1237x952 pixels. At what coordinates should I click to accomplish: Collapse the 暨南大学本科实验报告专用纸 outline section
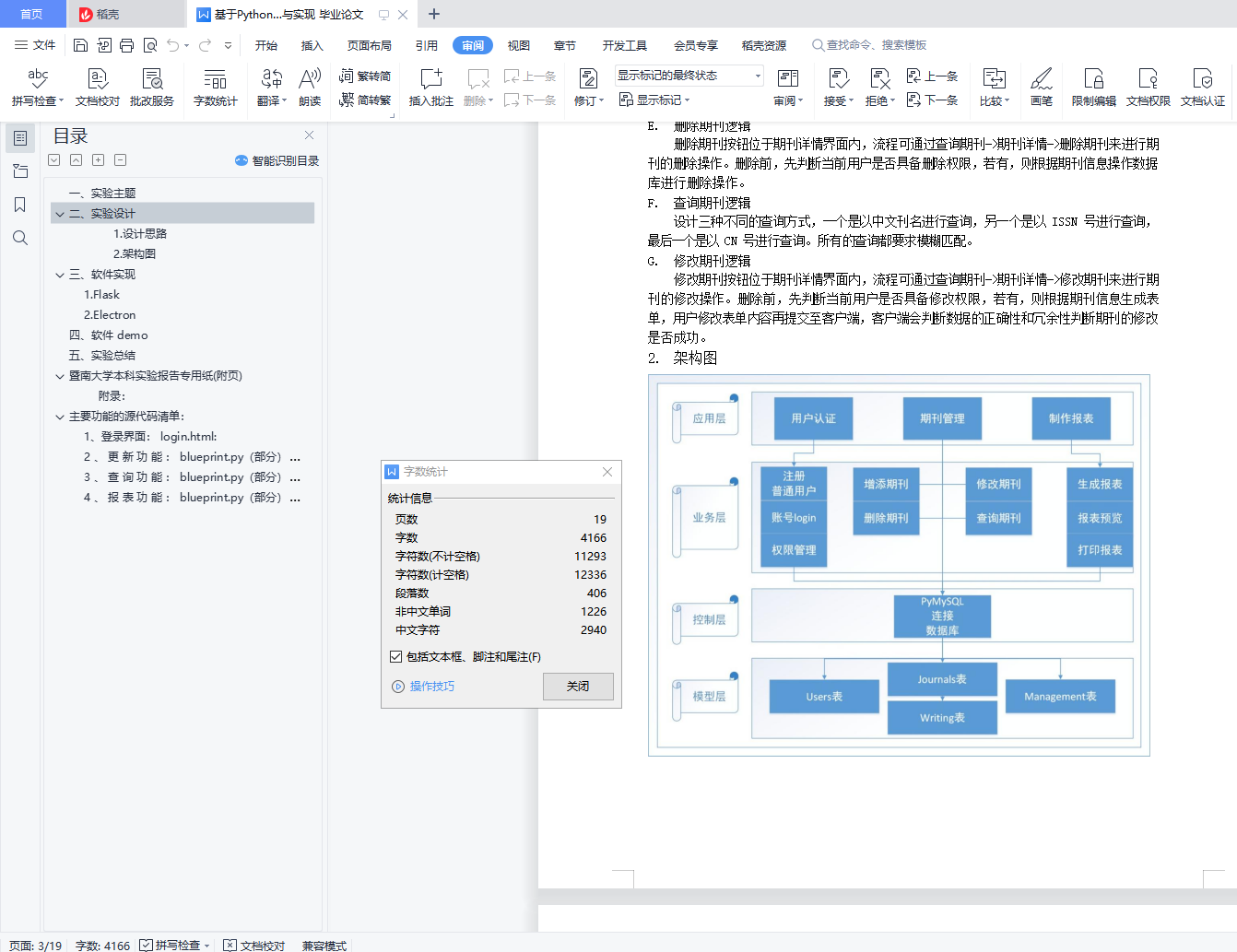point(60,376)
